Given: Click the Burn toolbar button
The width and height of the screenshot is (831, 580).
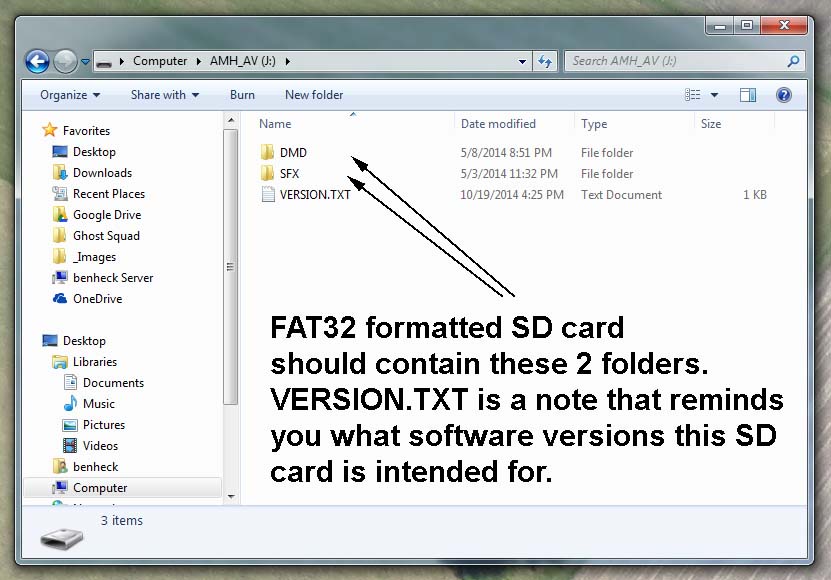Looking at the screenshot, I should coord(242,95).
